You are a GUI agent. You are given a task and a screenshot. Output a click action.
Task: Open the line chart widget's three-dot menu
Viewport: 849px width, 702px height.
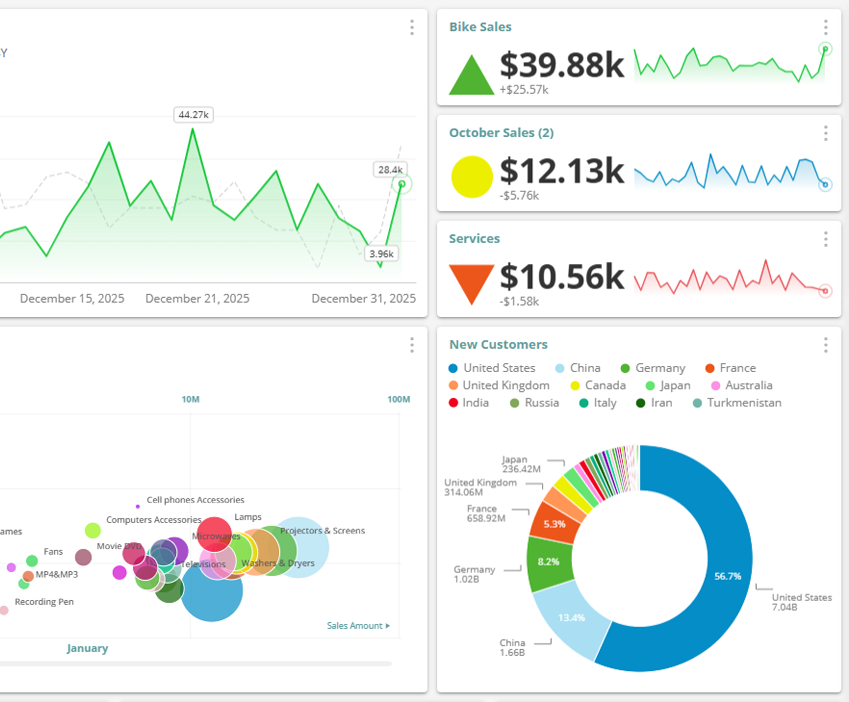[x=412, y=27]
